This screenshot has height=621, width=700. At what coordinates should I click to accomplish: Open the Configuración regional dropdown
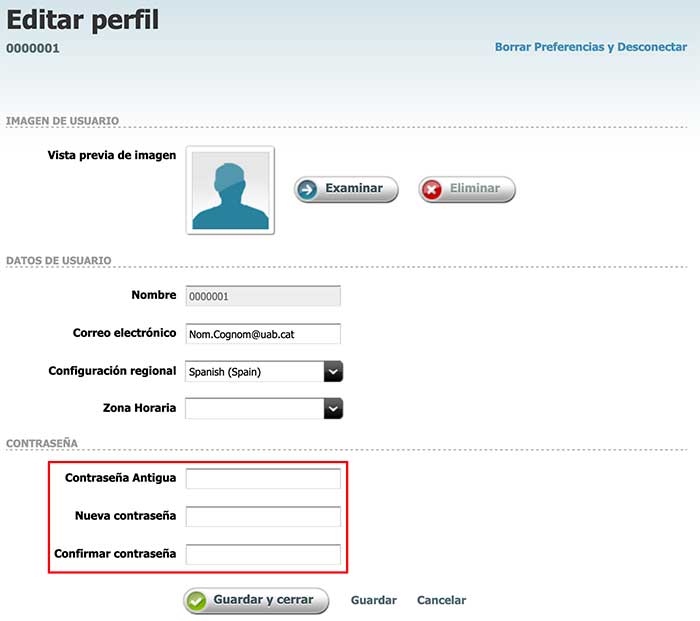[x=333, y=371]
